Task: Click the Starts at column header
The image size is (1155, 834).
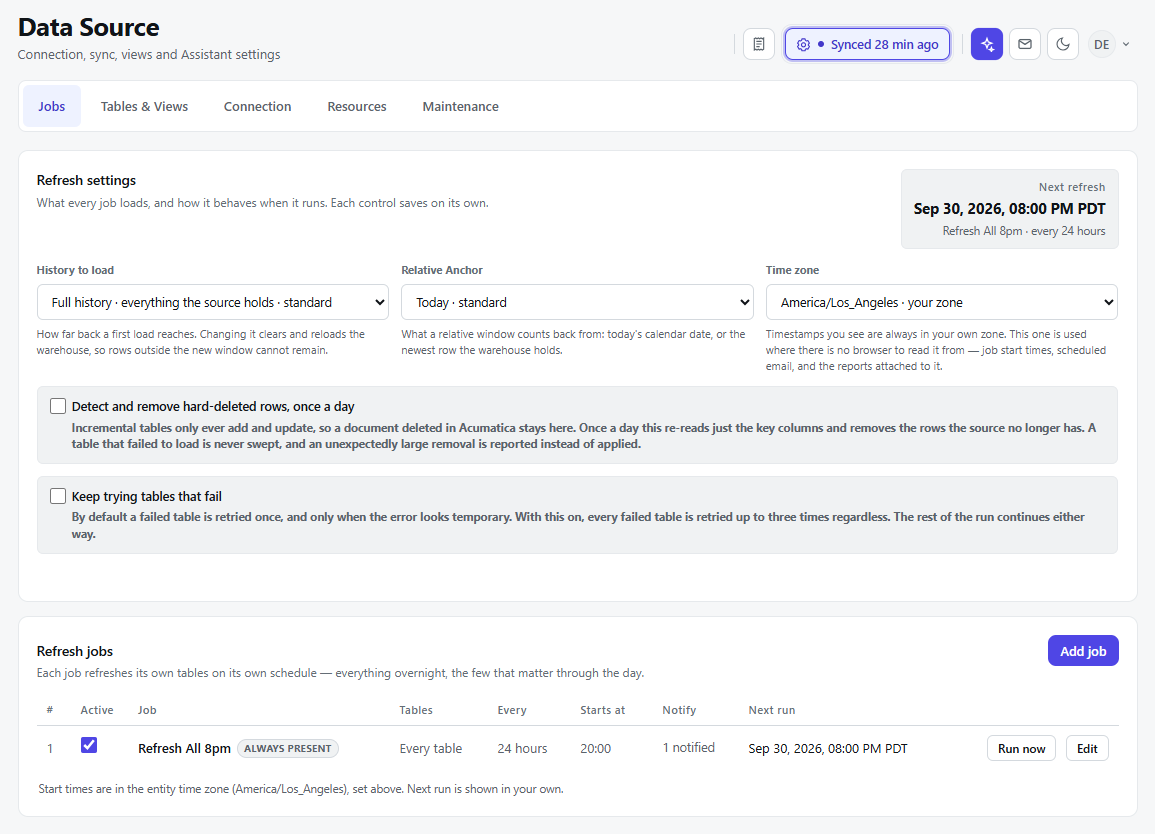Action: pos(603,710)
